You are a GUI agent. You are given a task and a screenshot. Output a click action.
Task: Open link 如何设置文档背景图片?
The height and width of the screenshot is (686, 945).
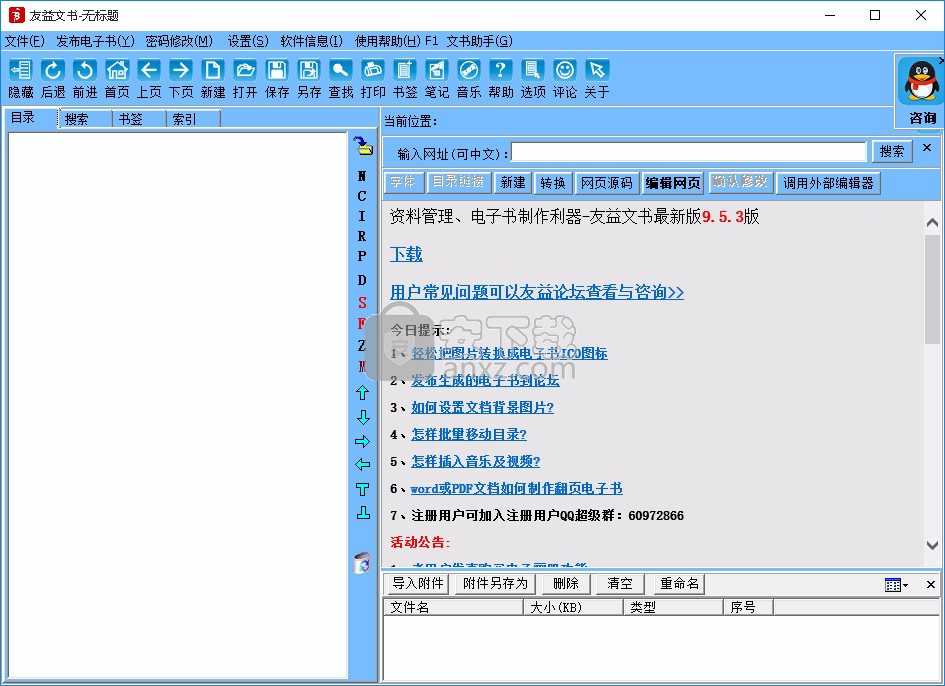(x=482, y=408)
